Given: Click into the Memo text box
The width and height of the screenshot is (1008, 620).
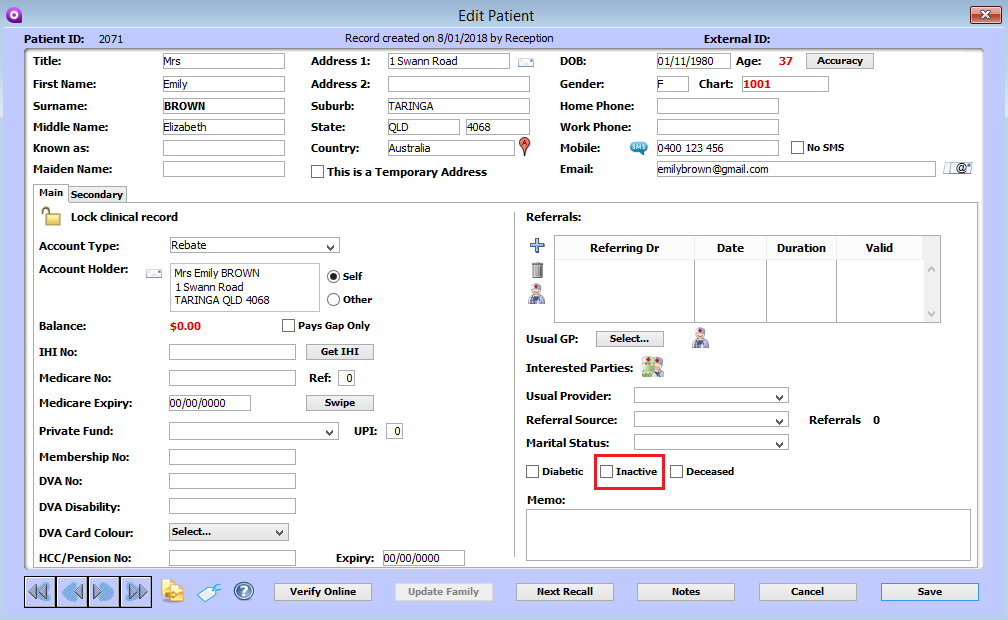Looking at the screenshot, I should coord(748,535).
